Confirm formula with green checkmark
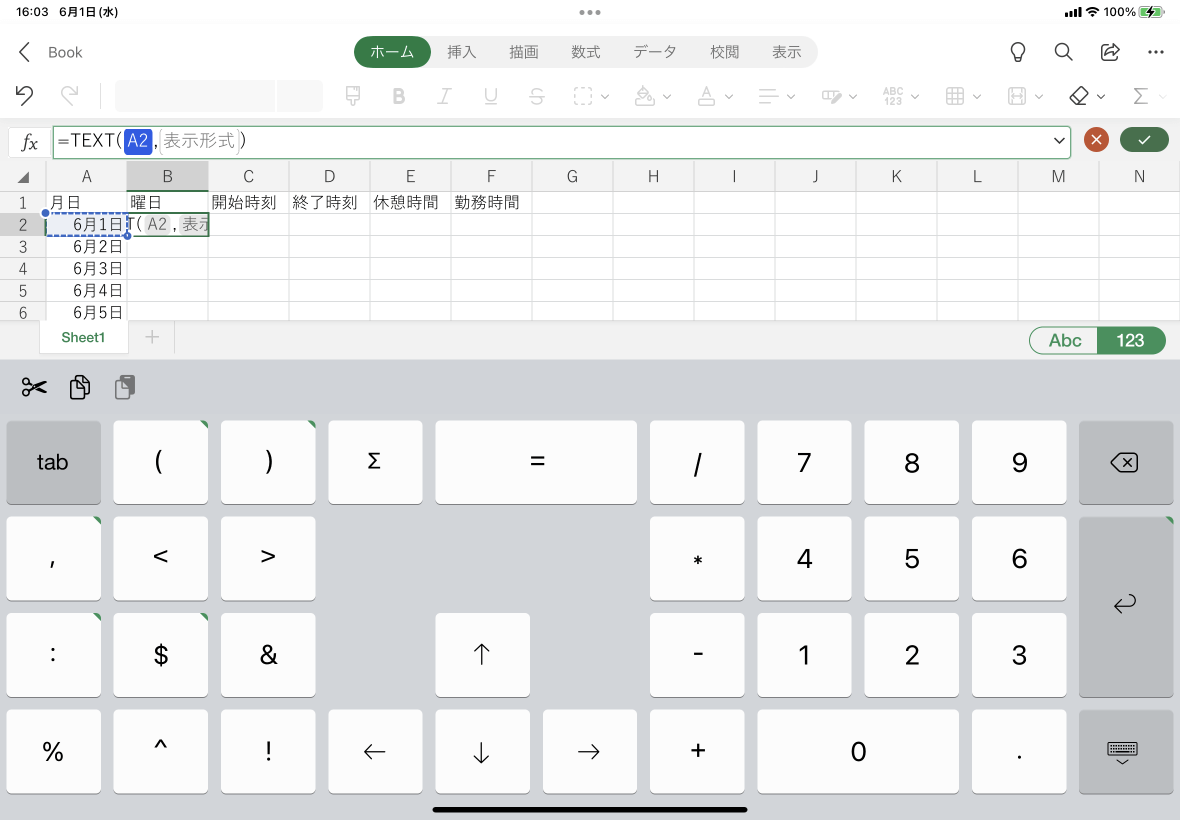 1144,140
